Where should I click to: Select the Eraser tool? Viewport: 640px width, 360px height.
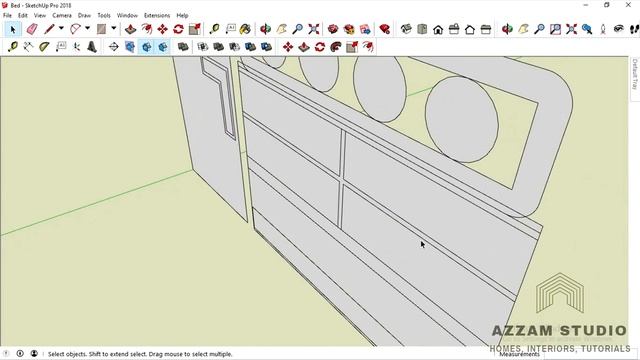(x=31, y=29)
